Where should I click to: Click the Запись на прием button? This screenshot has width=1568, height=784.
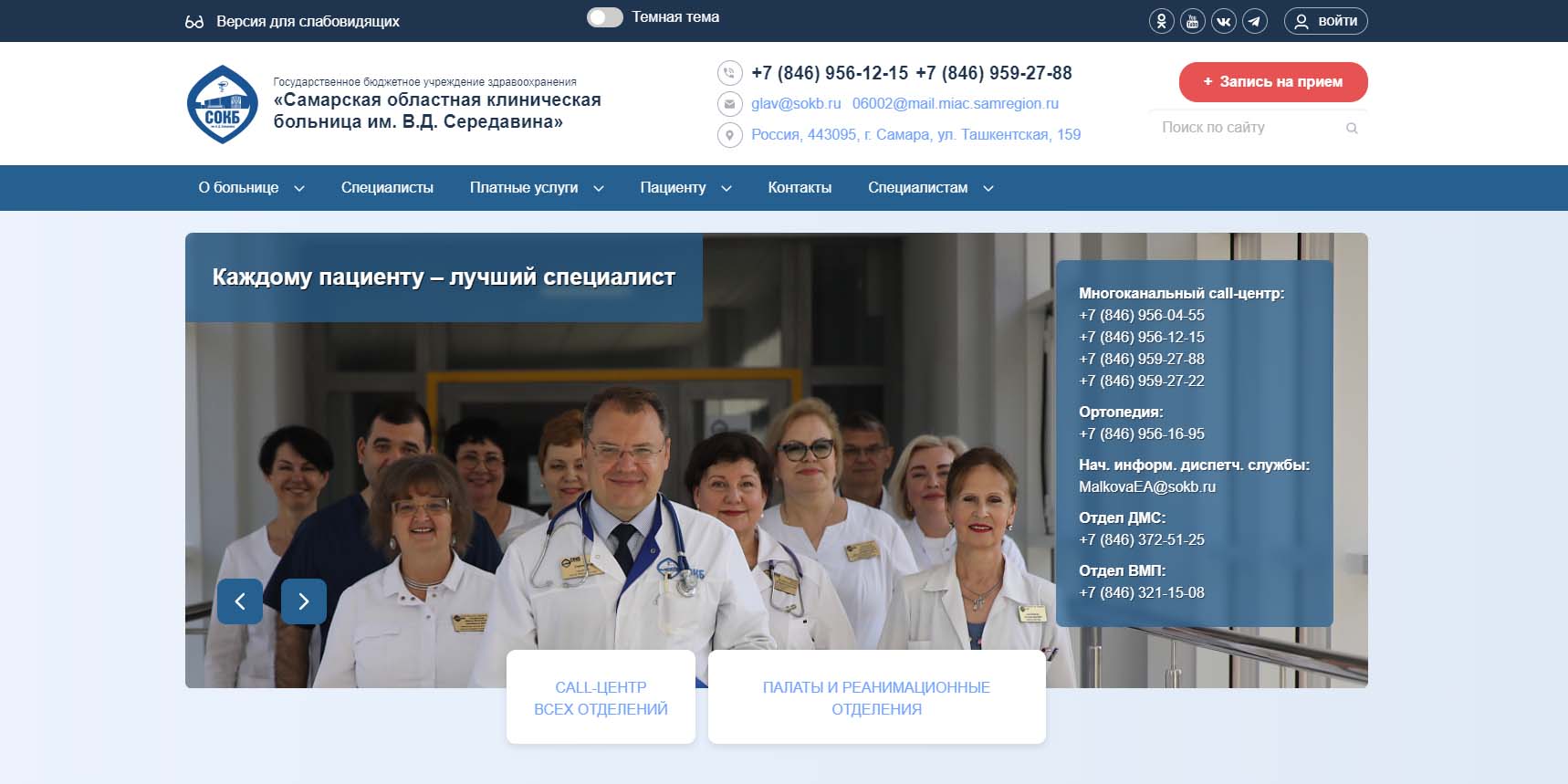click(1272, 82)
